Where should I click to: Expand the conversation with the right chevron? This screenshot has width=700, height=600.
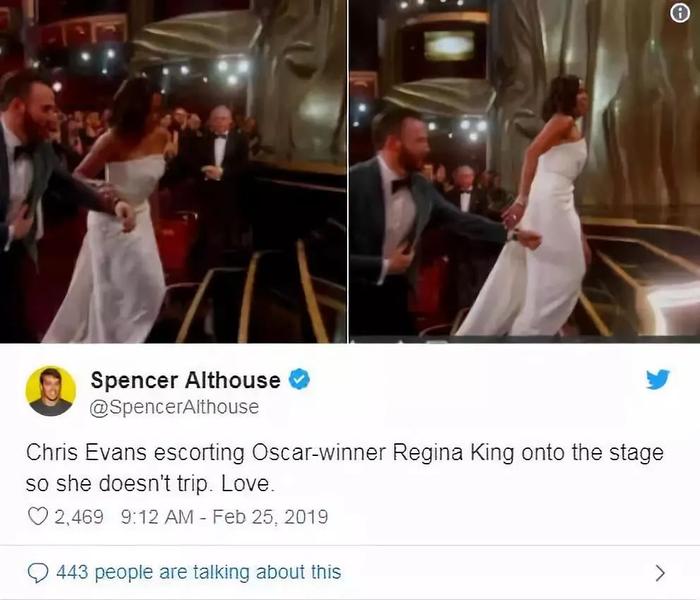pyautogui.click(x=660, y=573)
